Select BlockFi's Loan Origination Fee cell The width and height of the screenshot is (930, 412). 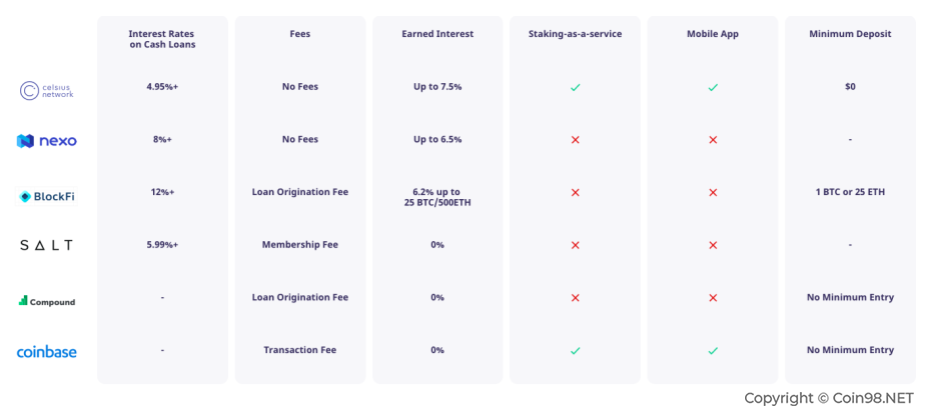tap(300, 192)
